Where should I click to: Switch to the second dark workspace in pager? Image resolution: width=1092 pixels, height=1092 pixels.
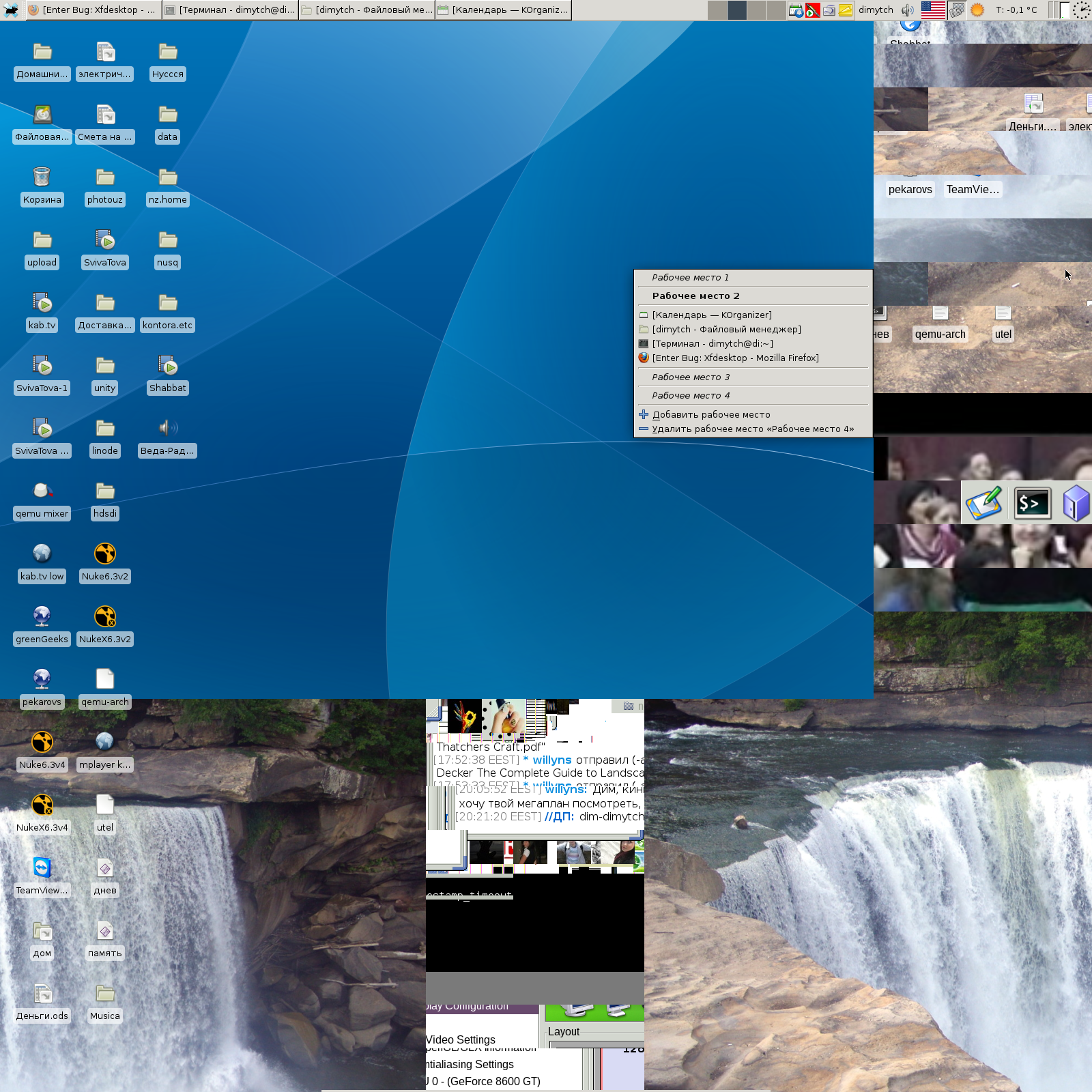(x=737, y=10)
